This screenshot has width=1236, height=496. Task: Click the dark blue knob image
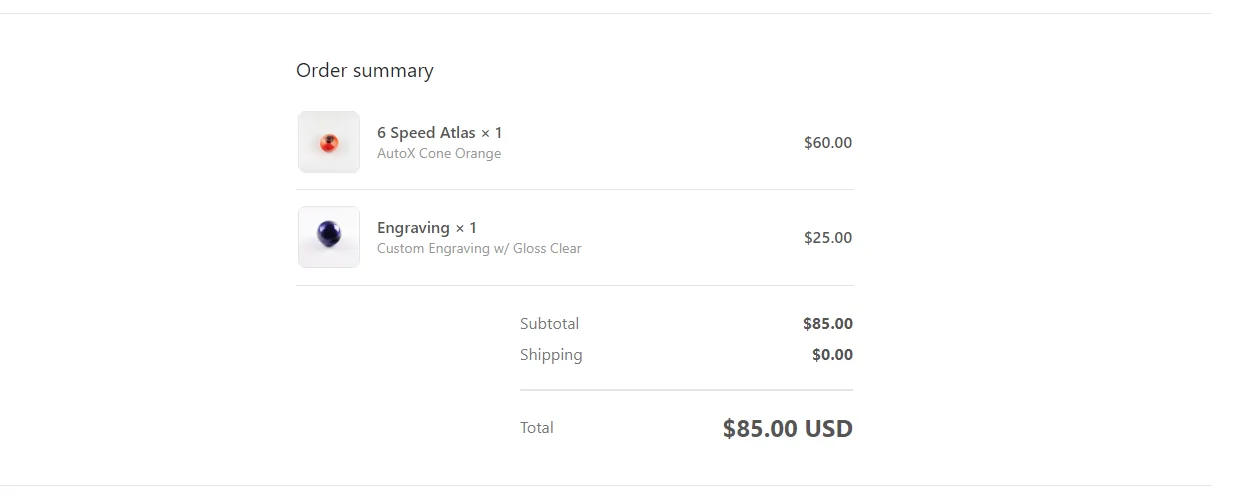click(329, 235)
